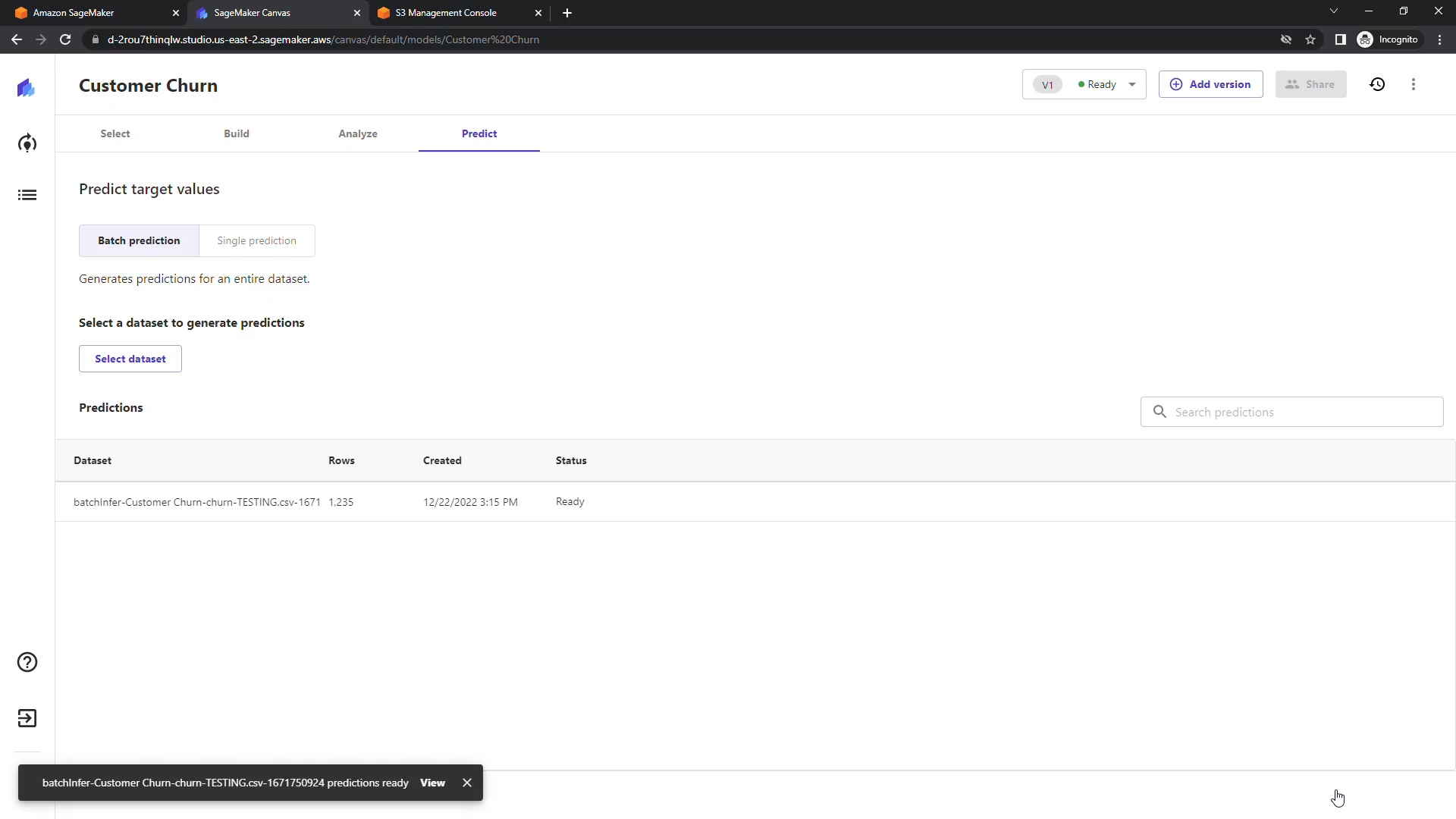Open the list view sidebar icon
1456x819 pixels.
tap(27, 195)
